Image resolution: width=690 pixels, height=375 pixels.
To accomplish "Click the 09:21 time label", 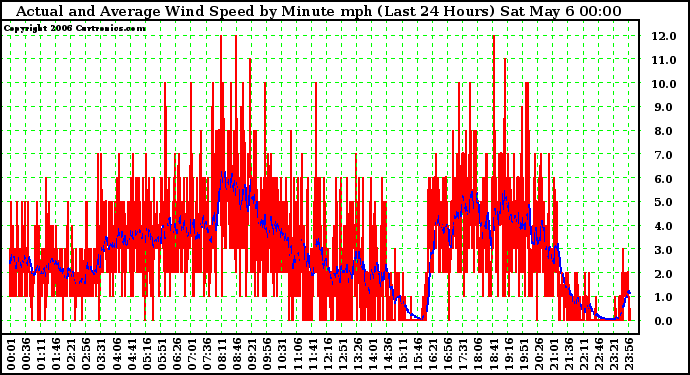I will 253,354.
